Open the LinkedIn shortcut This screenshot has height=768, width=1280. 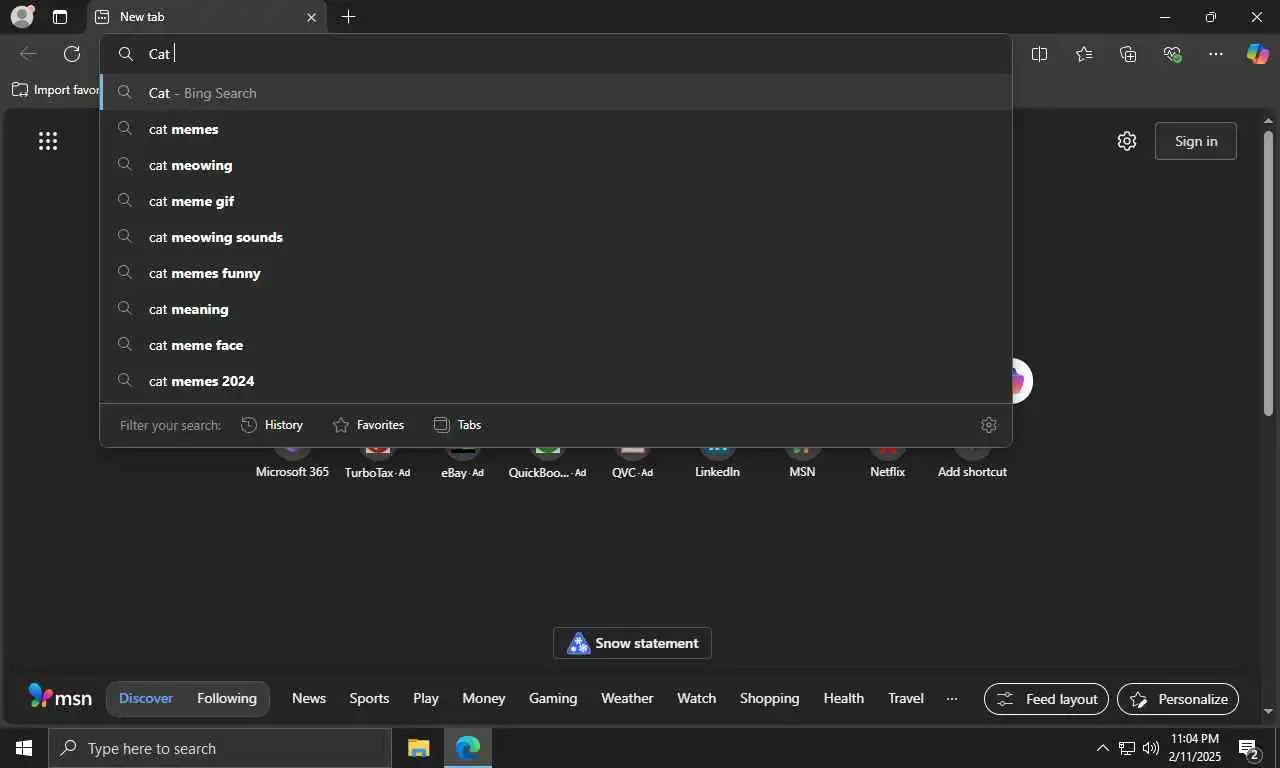click(717, 462)
